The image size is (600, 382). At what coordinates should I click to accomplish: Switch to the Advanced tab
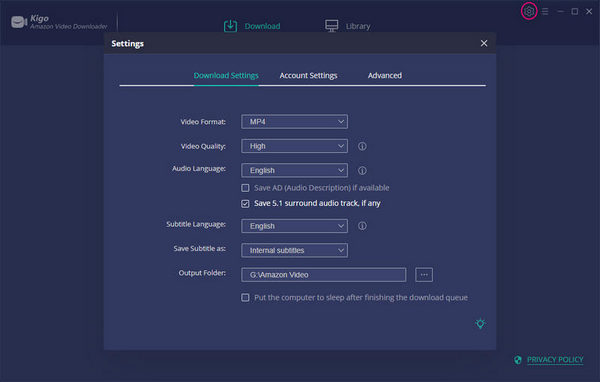(385, 75)
